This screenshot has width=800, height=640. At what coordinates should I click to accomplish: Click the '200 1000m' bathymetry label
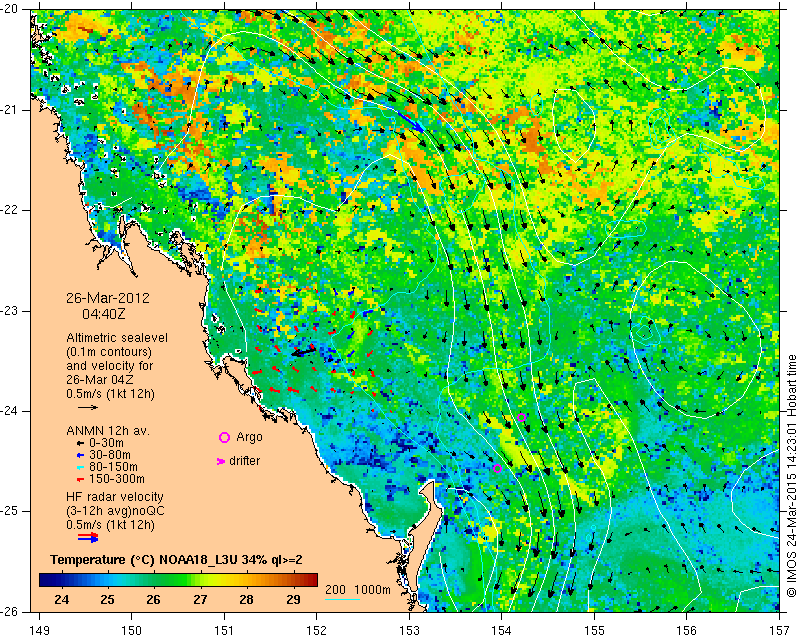tap(358, 589)
